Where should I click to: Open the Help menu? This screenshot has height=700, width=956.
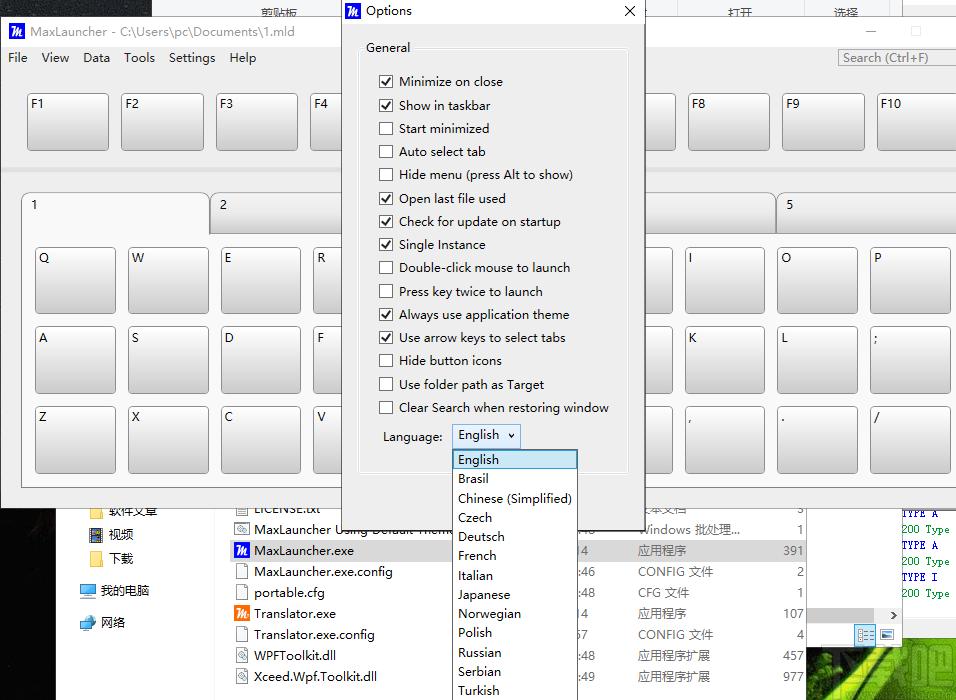pos(243,57)
